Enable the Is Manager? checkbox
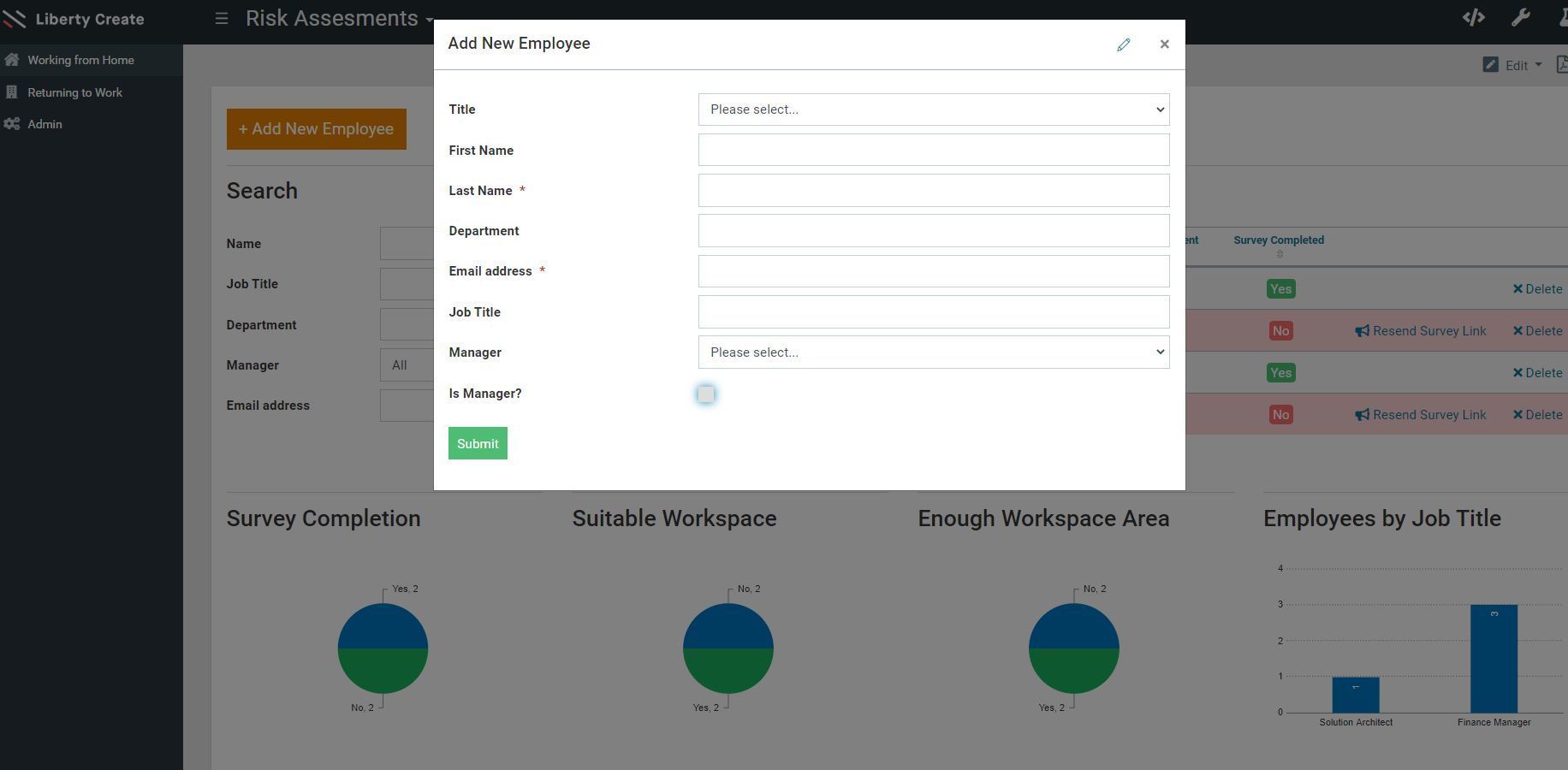1568x770 pixels. (x=705, y=394)
